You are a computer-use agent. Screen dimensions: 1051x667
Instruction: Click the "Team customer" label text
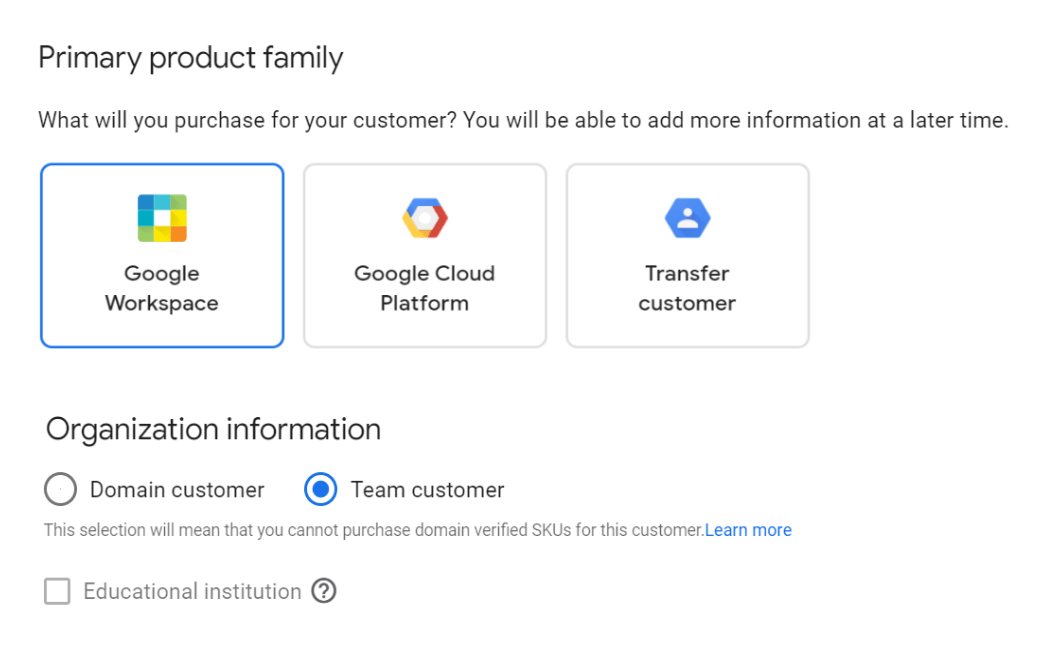427,490
